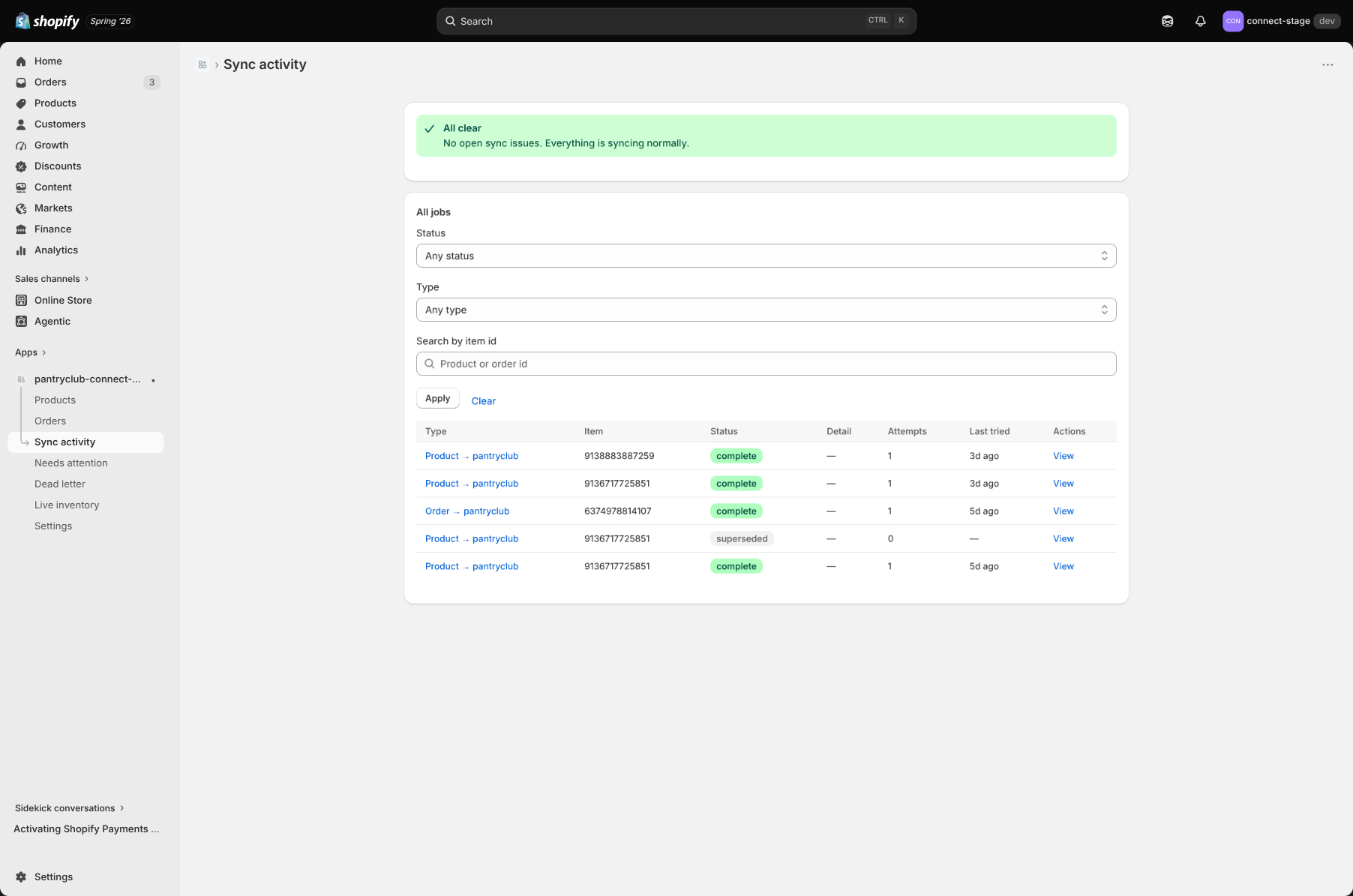The width and height of the screenshot is (1353, 896).
Task: Open Live inventory page
Action: [x=67, y=505]
